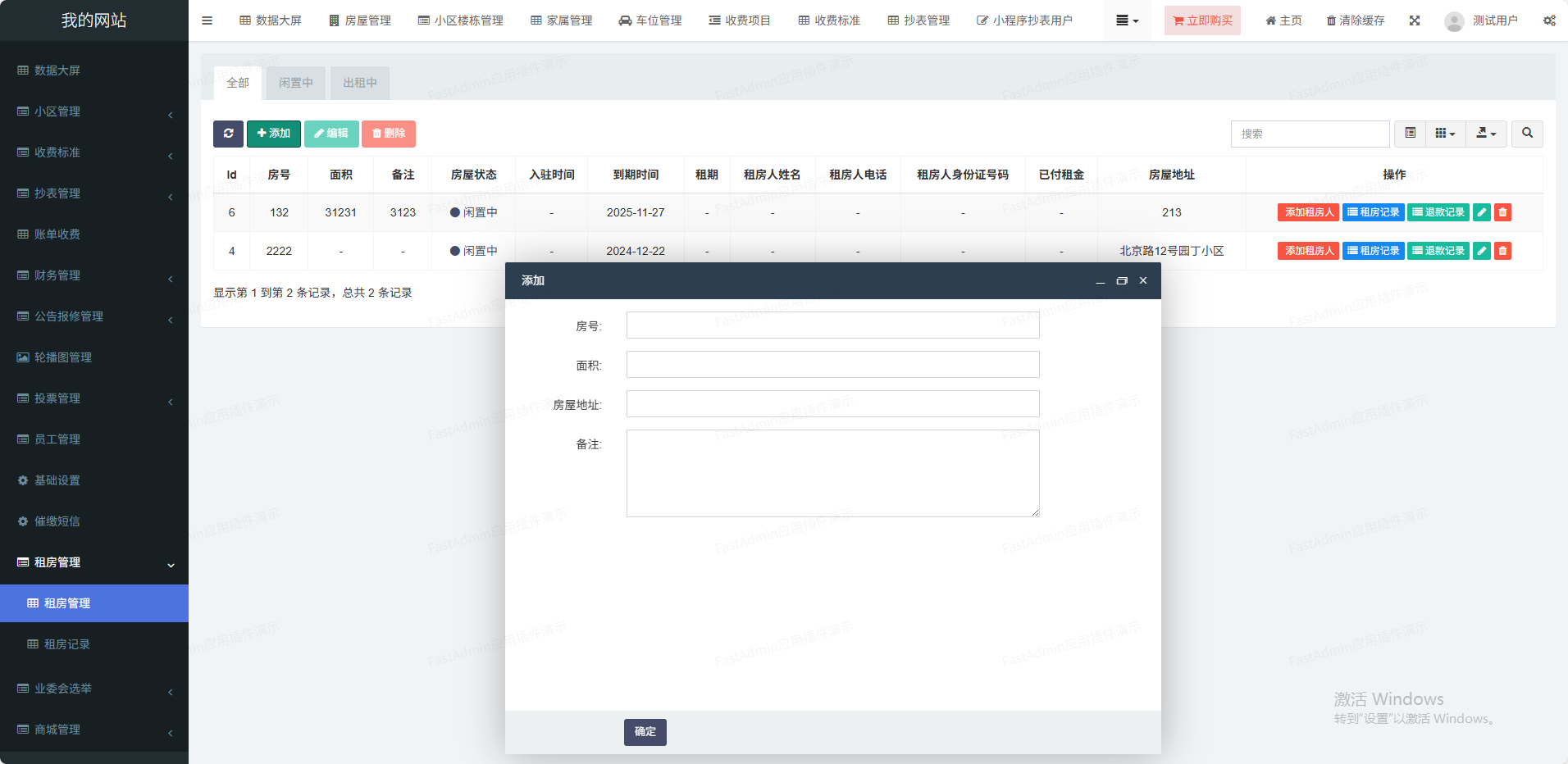Maximize the 添加 dialog window

(x=1122, y=281)
